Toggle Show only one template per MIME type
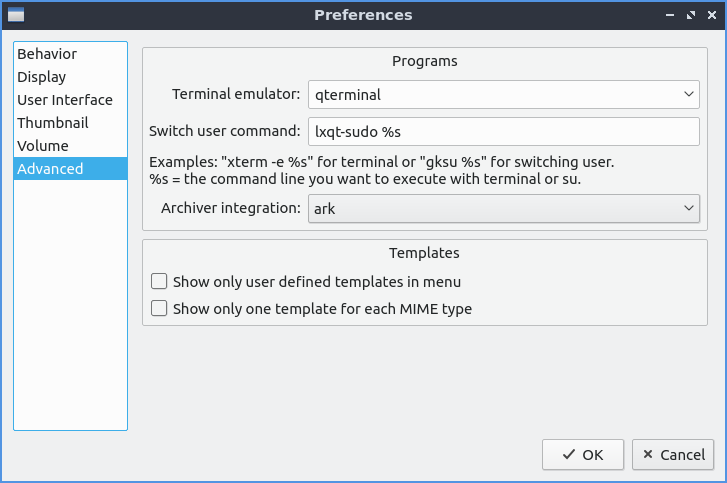The height and width of the screenshot is (483, 727). (159, 309)
